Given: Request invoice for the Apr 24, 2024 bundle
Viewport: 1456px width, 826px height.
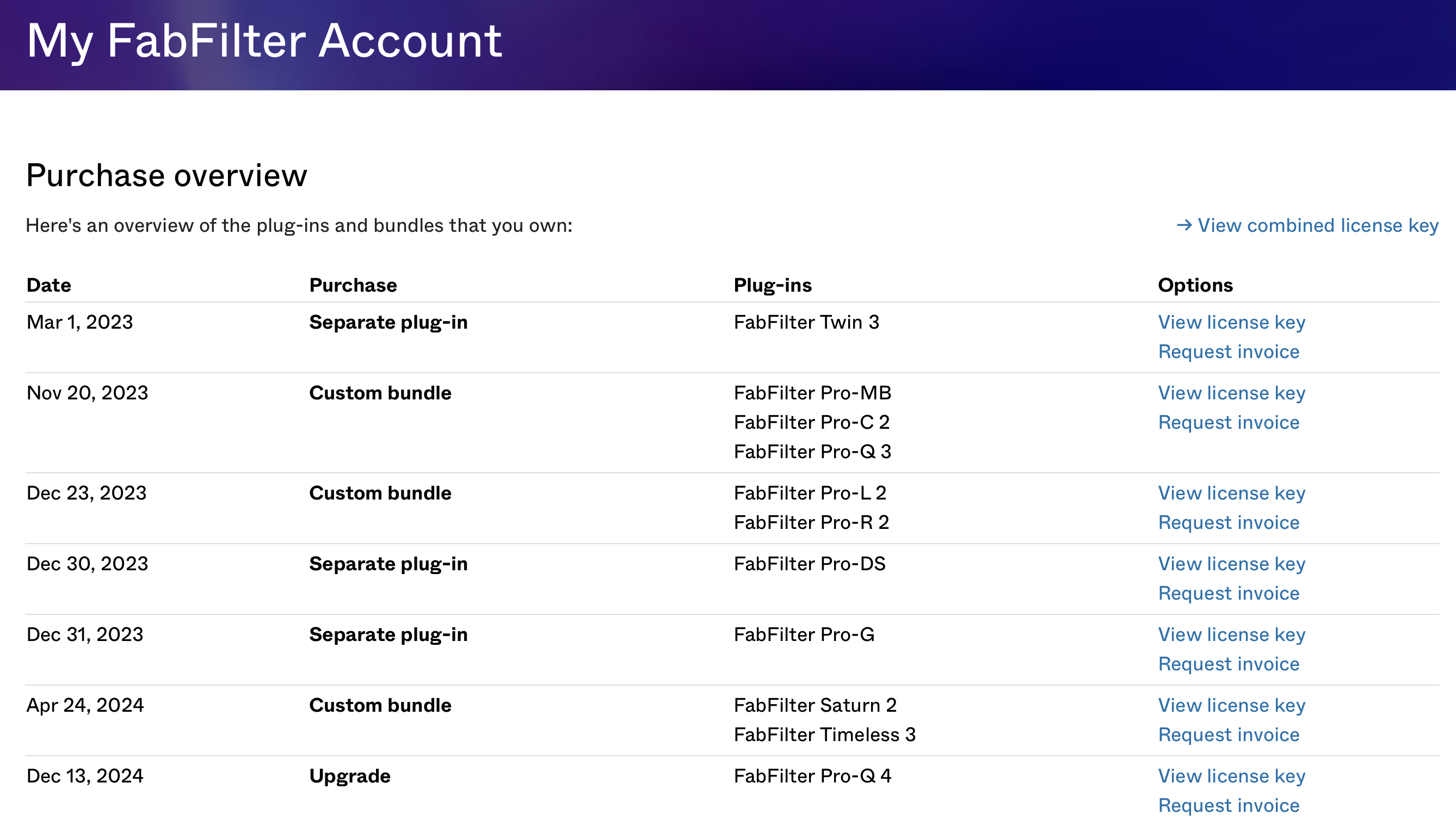Looking at the screenshot, I should (x=1228, y=735).
